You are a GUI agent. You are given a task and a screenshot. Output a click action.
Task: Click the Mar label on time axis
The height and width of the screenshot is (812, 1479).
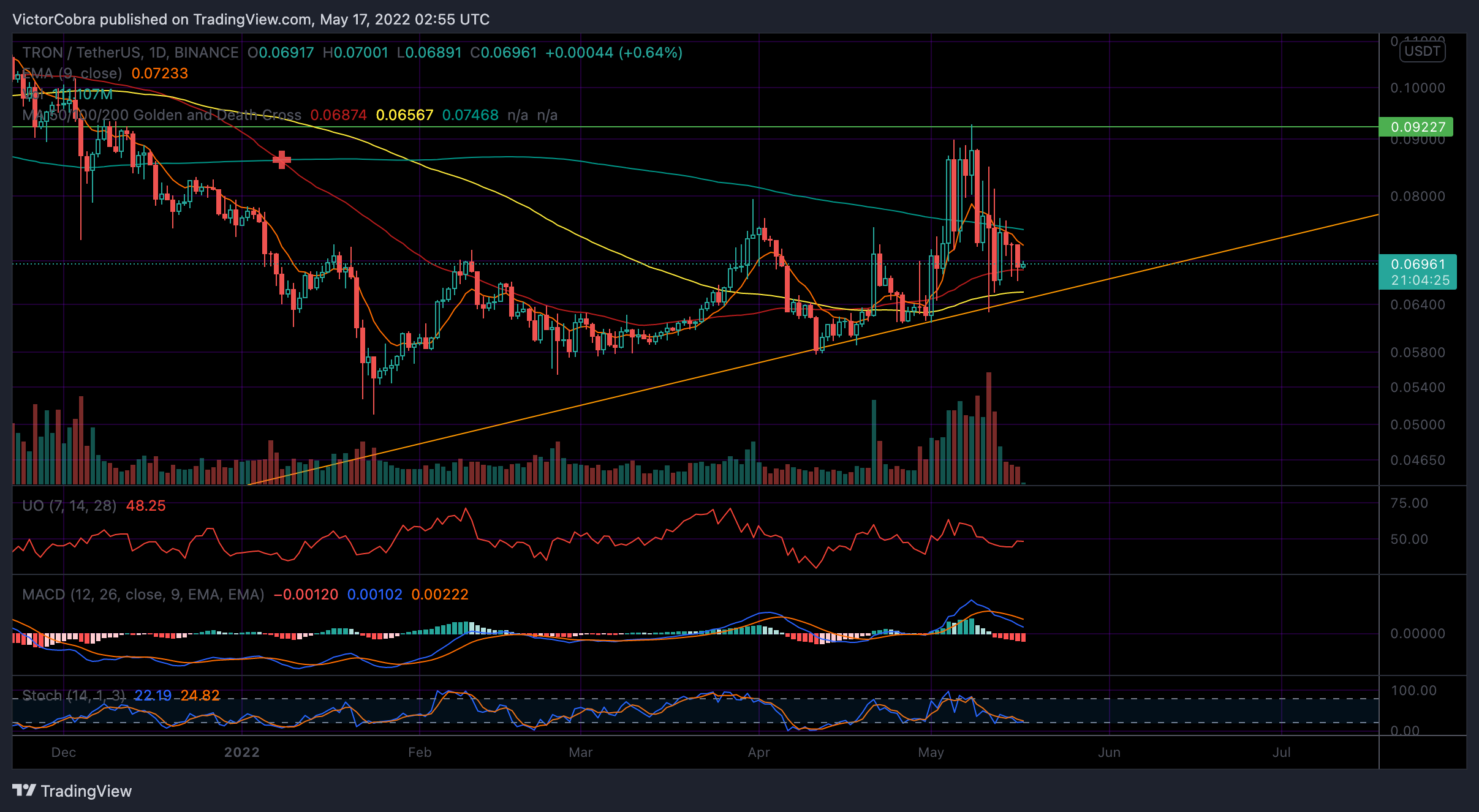(580, 753)
